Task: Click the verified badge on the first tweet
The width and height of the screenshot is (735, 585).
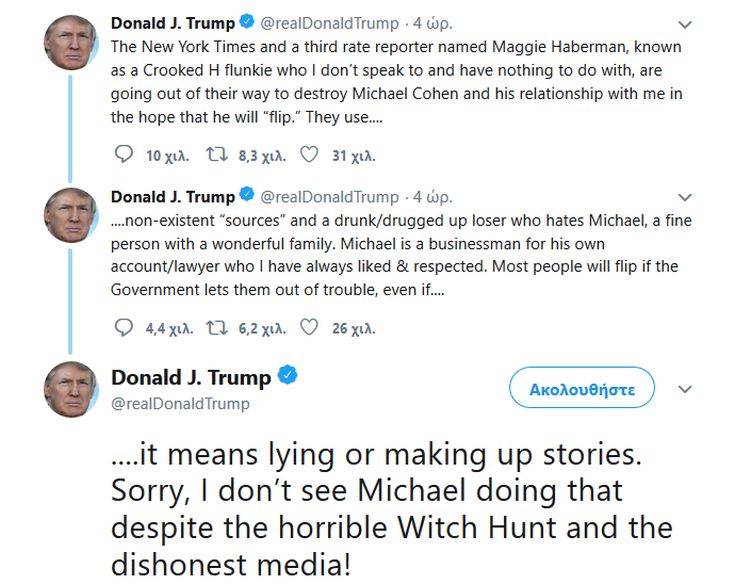Action: click(246, 23)
